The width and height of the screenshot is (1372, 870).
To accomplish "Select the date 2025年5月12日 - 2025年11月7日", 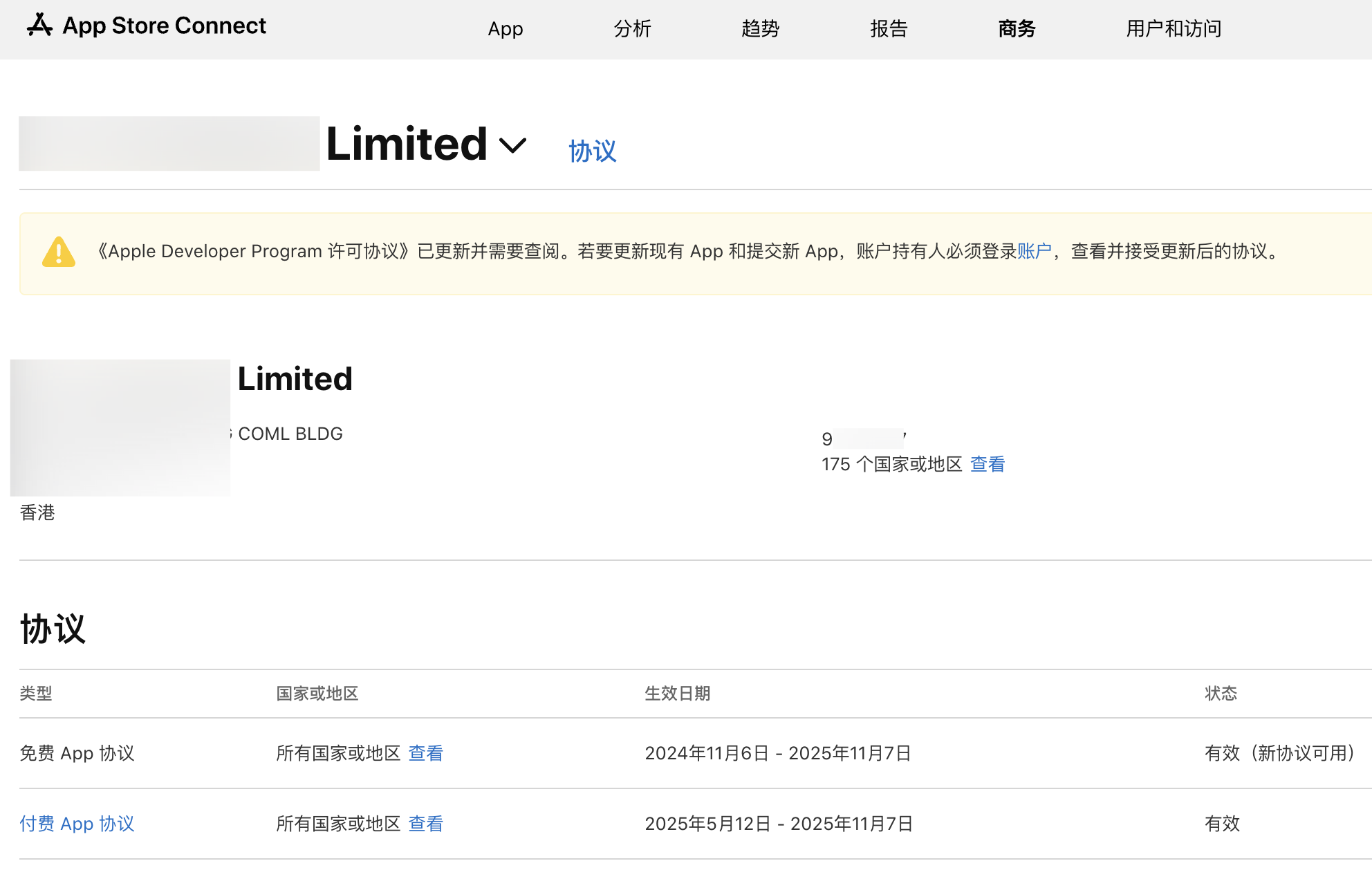I will (779, 824).
